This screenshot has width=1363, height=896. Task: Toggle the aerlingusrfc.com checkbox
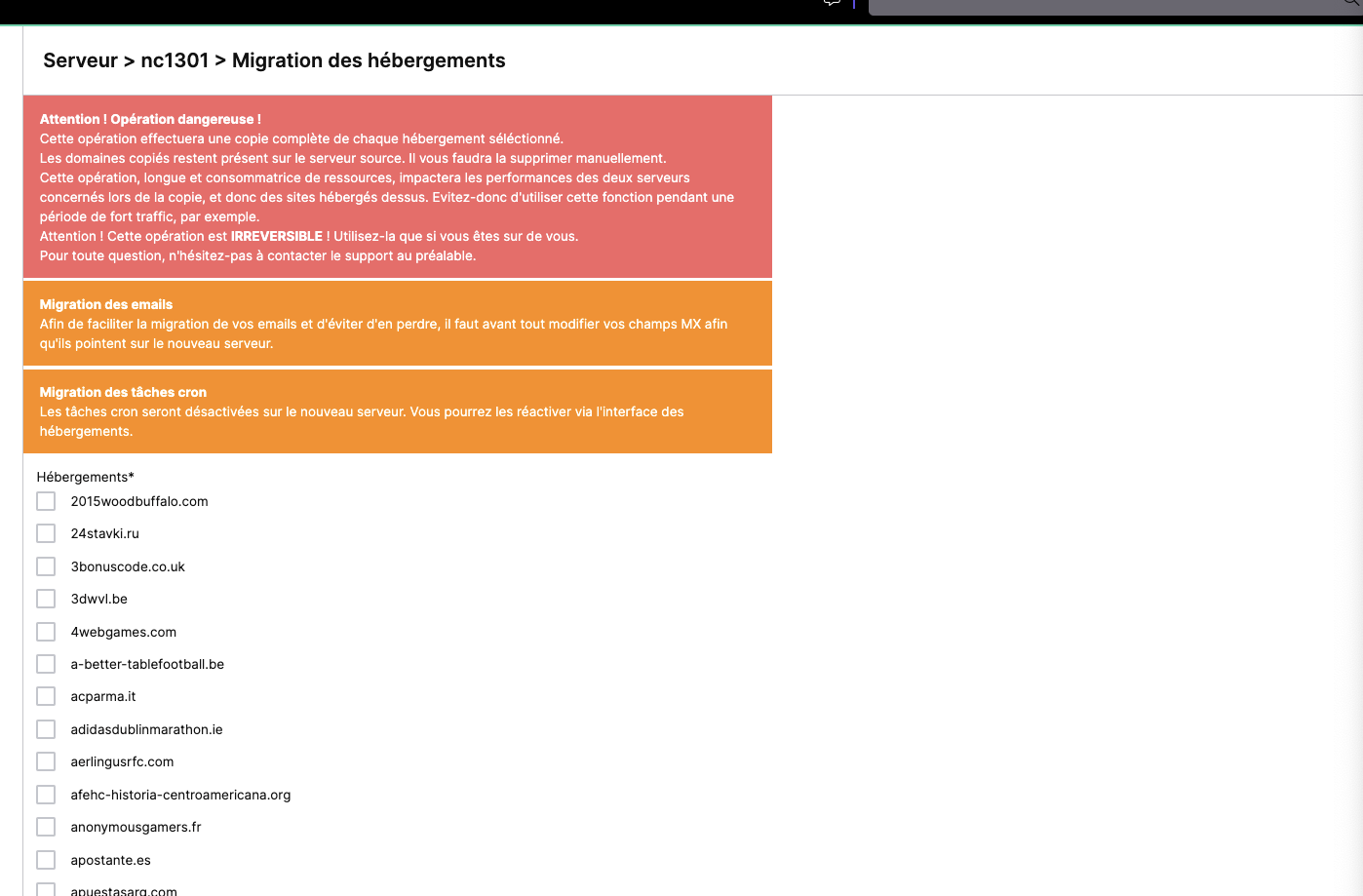(46, 761)
